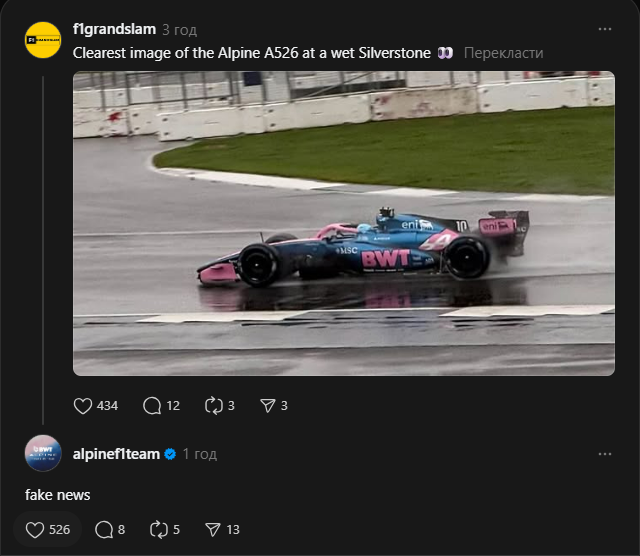Click the blue verified badge
The width and height of the screenshot is (640, 556).
(170, 454)
